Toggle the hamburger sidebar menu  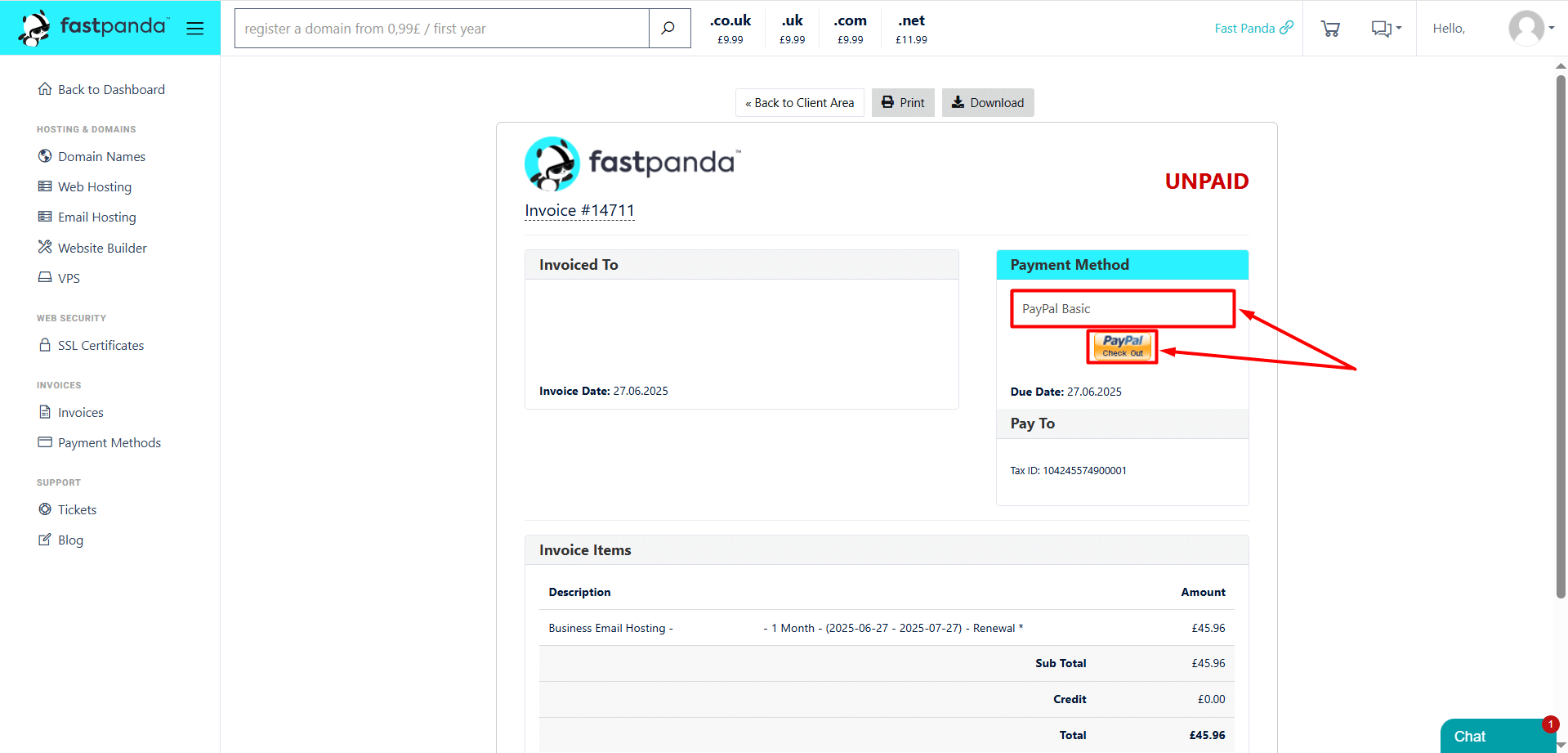(x=194, y=29)
